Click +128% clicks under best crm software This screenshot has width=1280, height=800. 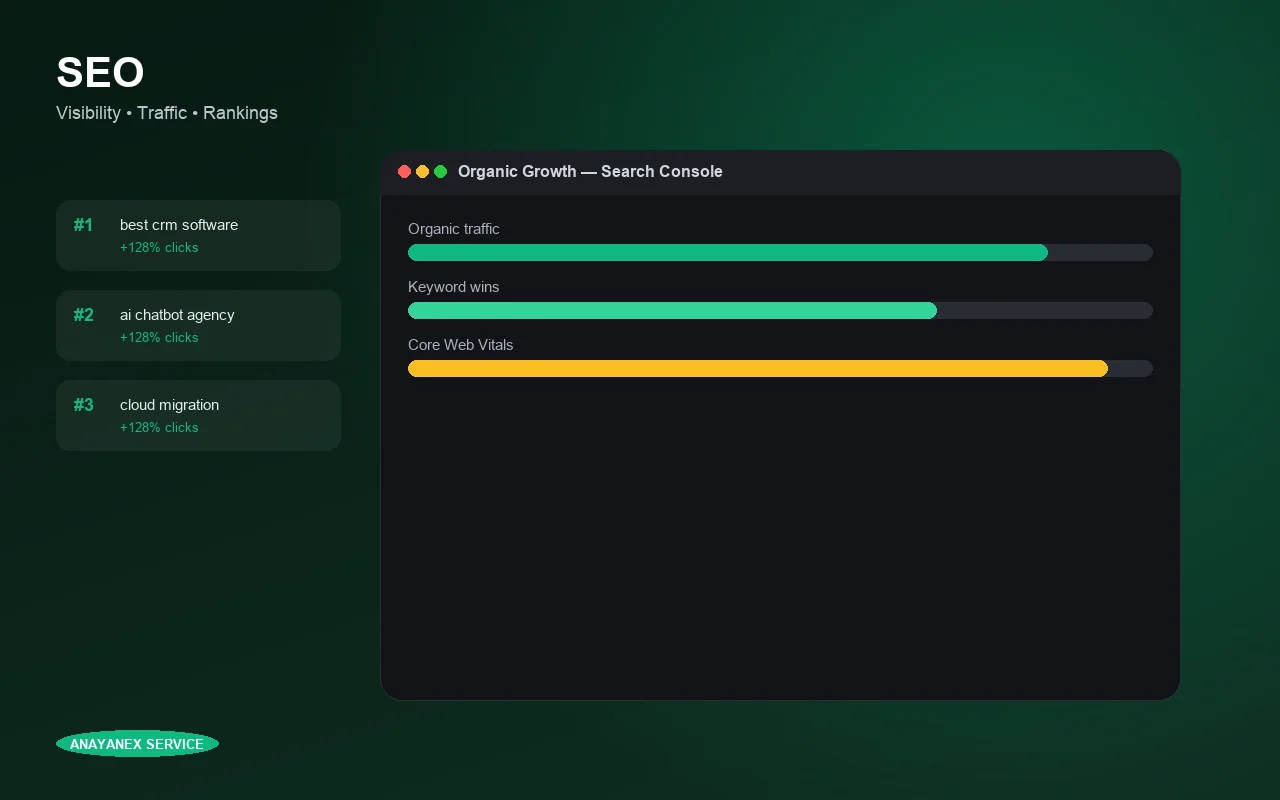tap(159, 248)
